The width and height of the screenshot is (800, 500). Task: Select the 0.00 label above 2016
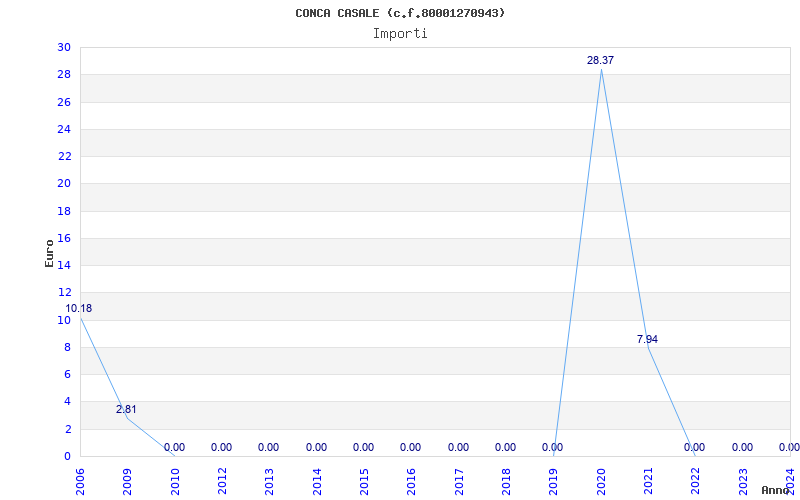(410, 447)
